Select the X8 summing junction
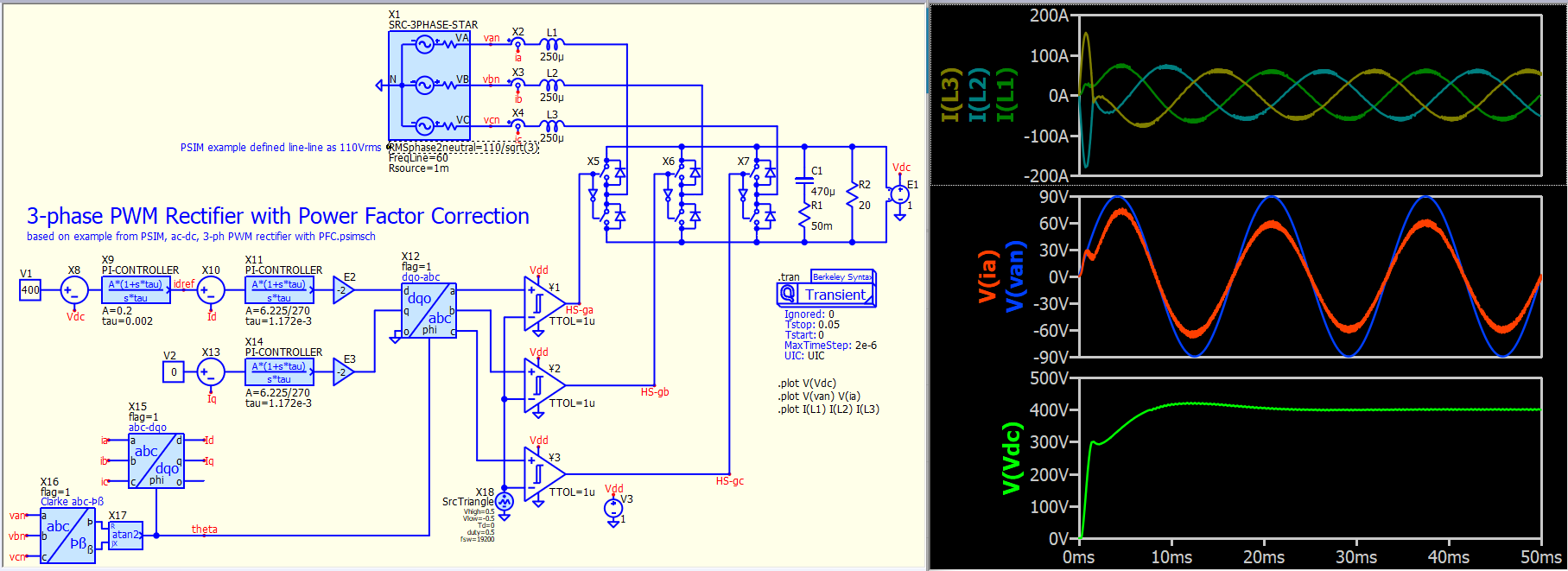The image size is (1568, 571). click(74, 290)
